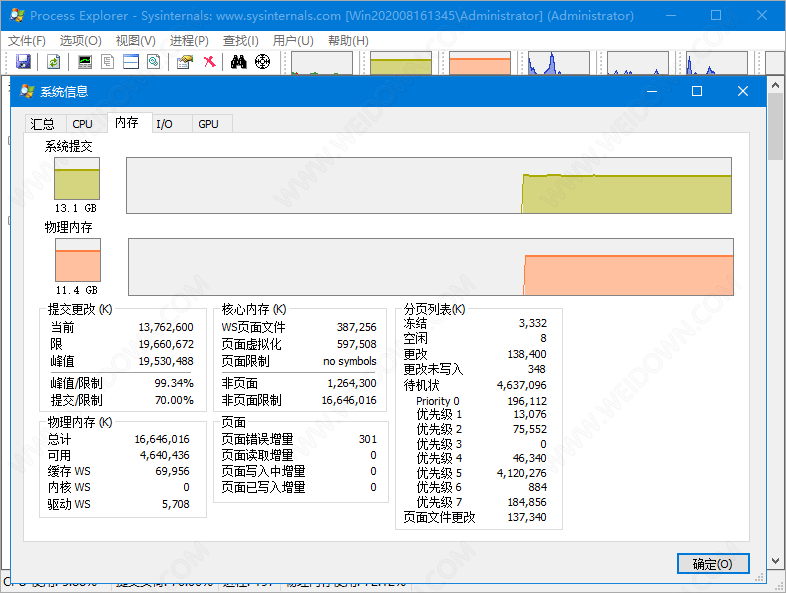The width and height of the screenshot is (786, 593).
Task: Click the WS页面文件 value 387,256
Action: coord(356,327)
